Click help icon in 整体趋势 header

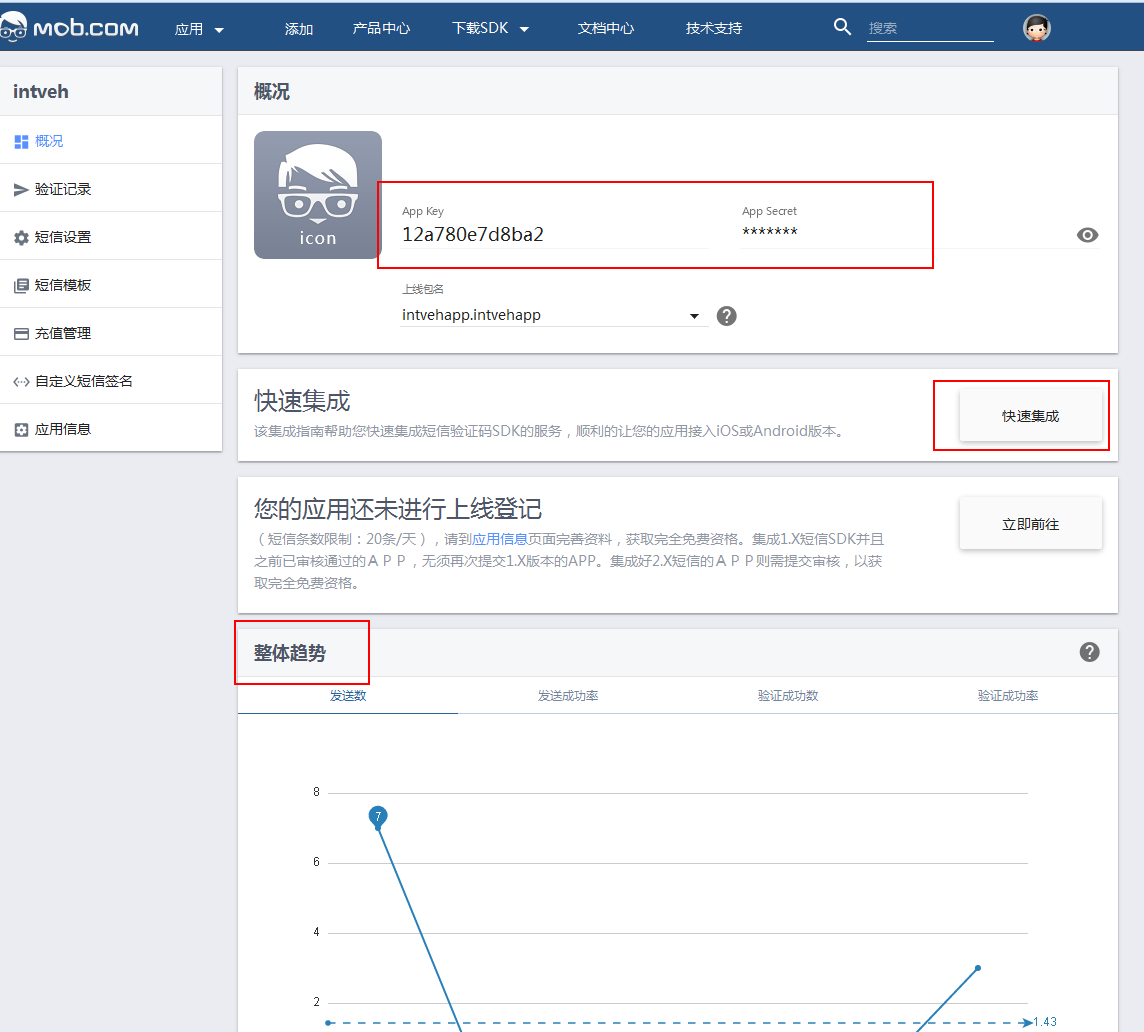tap(1089, 652)
